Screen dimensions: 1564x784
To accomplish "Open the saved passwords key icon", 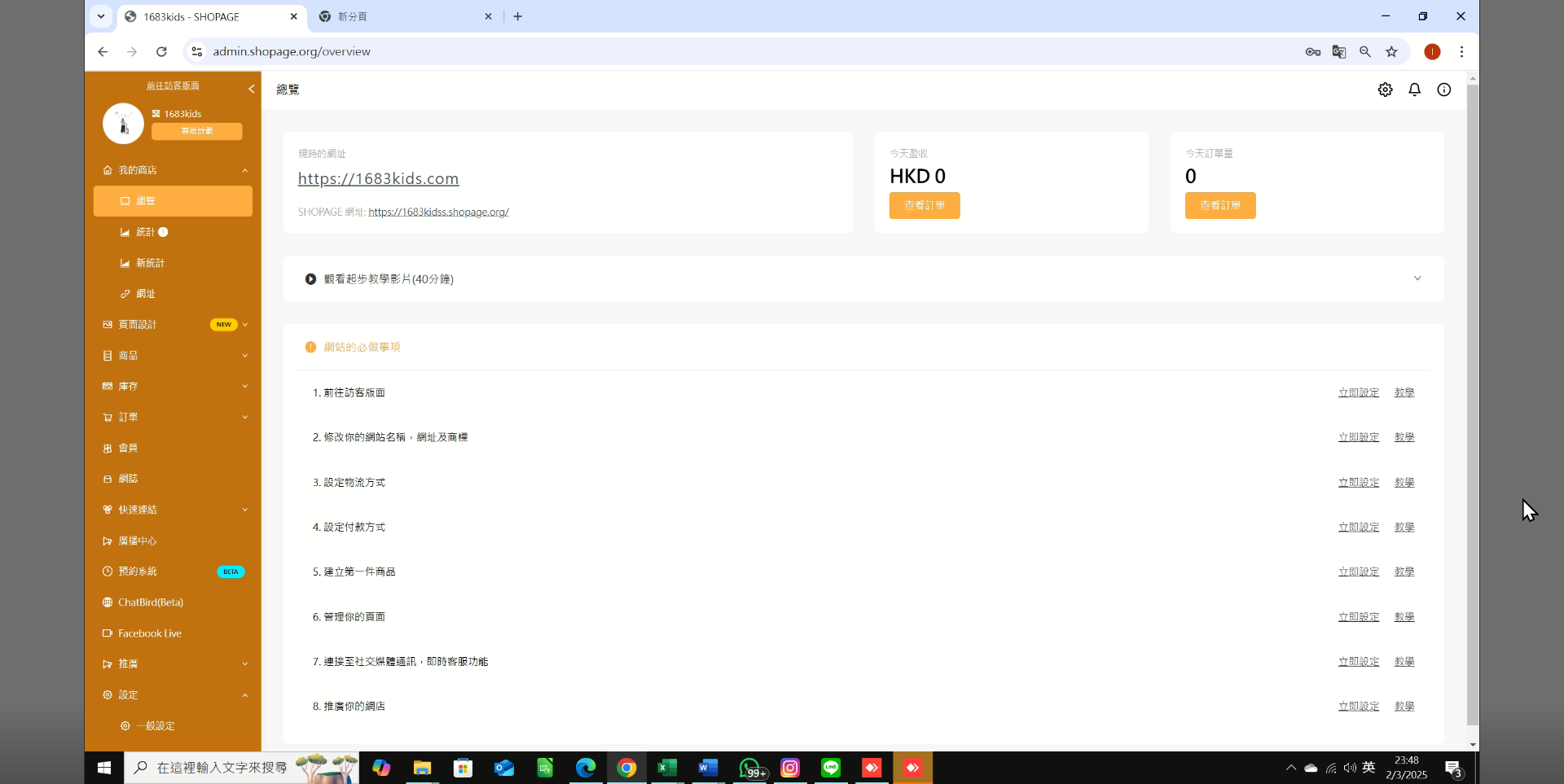I will (1312, 51).
